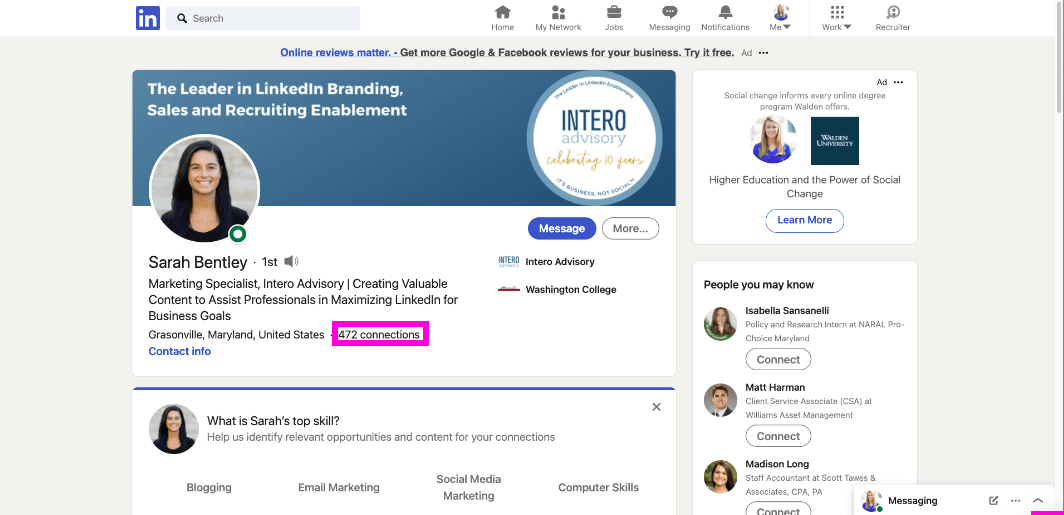
Task: Click the 'People you may know' heading
Action: 759,285
